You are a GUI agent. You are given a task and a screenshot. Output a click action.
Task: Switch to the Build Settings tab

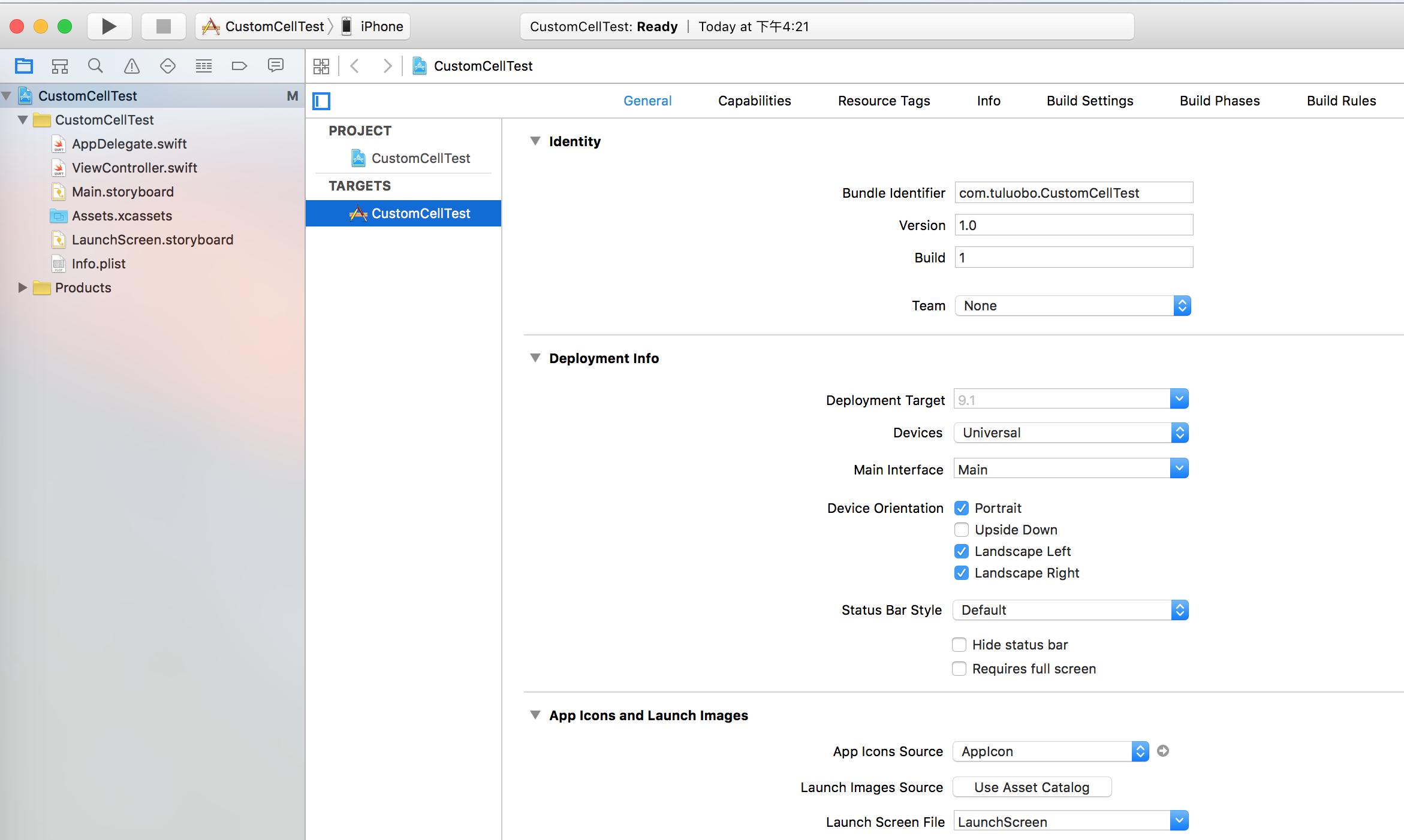point(1090,101)
